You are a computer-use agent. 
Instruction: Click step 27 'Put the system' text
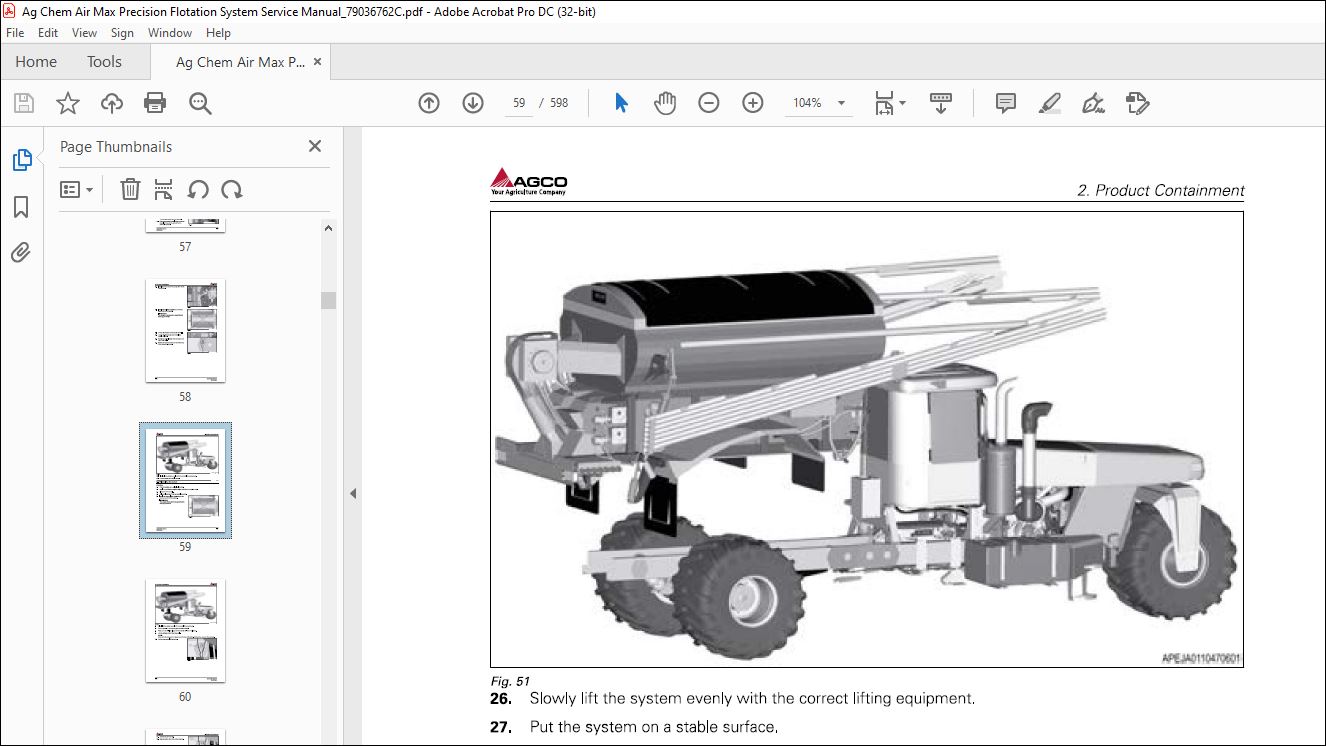point(654,727)
